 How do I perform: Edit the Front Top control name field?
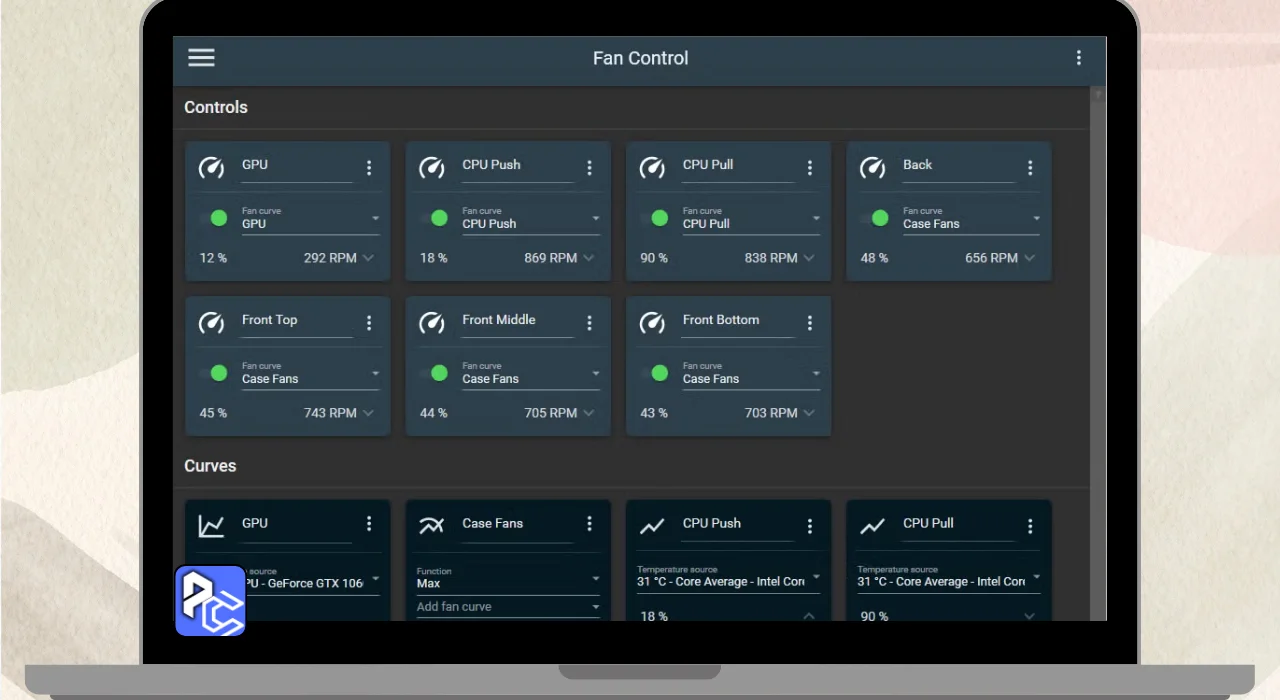click(x=296, y=321)
